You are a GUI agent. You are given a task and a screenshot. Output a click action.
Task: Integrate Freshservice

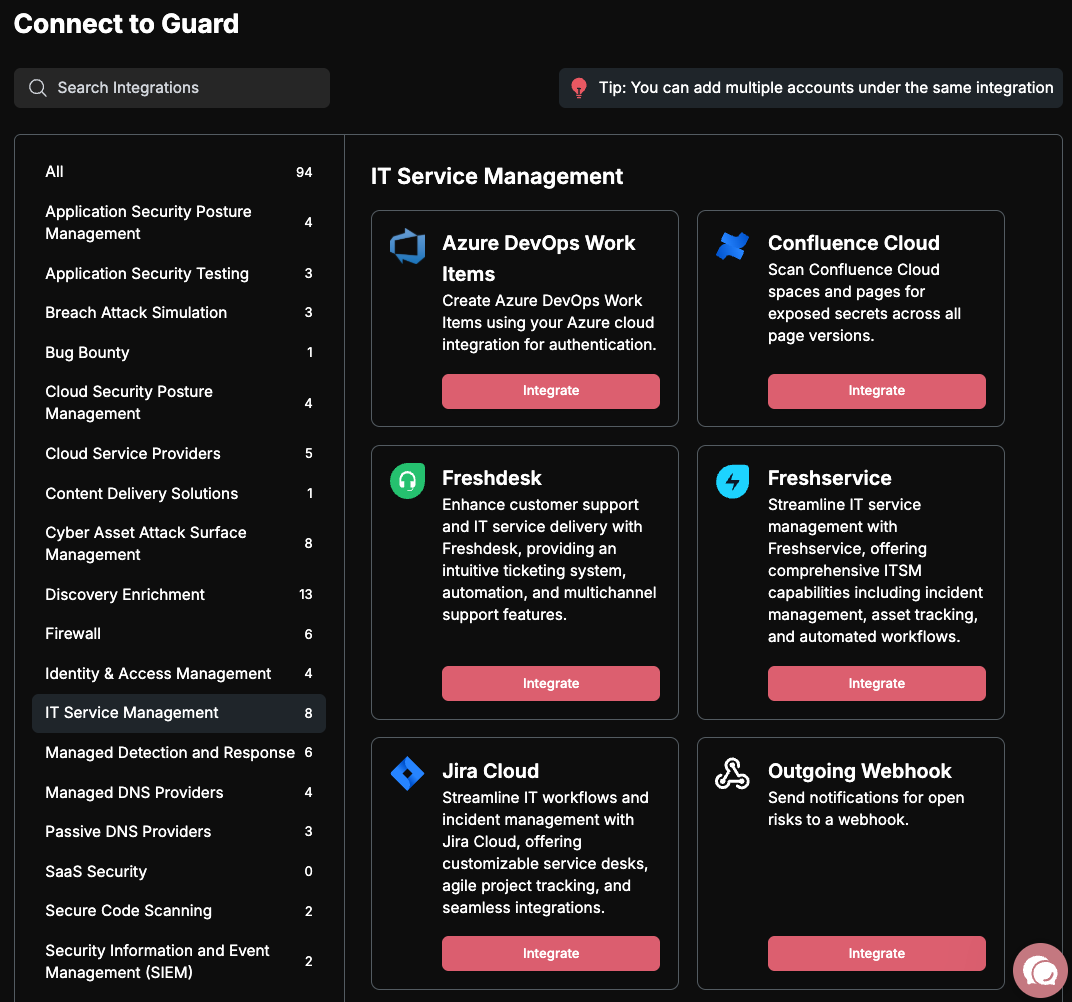click(876, 683)
